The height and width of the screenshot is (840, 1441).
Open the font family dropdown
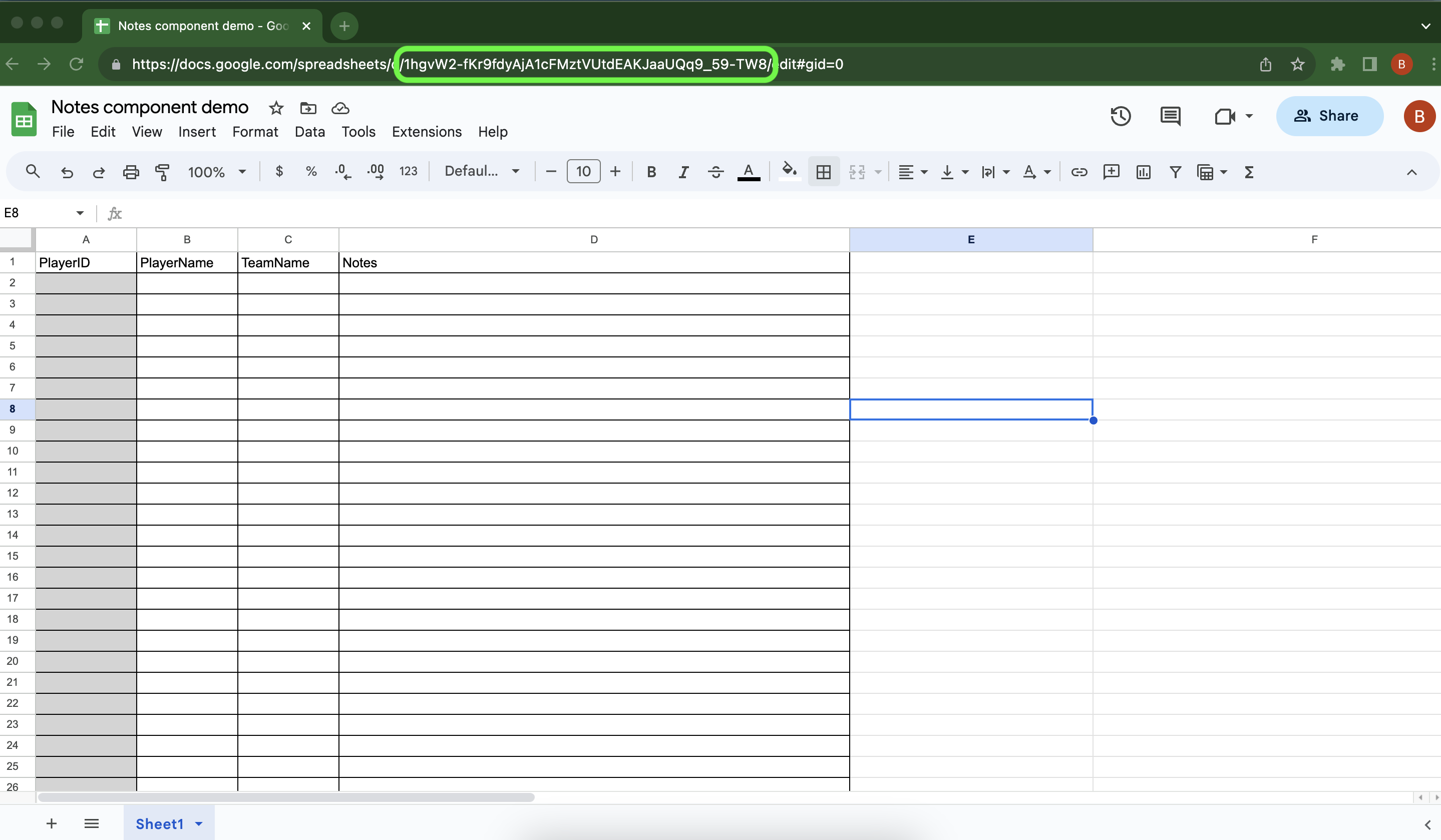pos(482,171)
